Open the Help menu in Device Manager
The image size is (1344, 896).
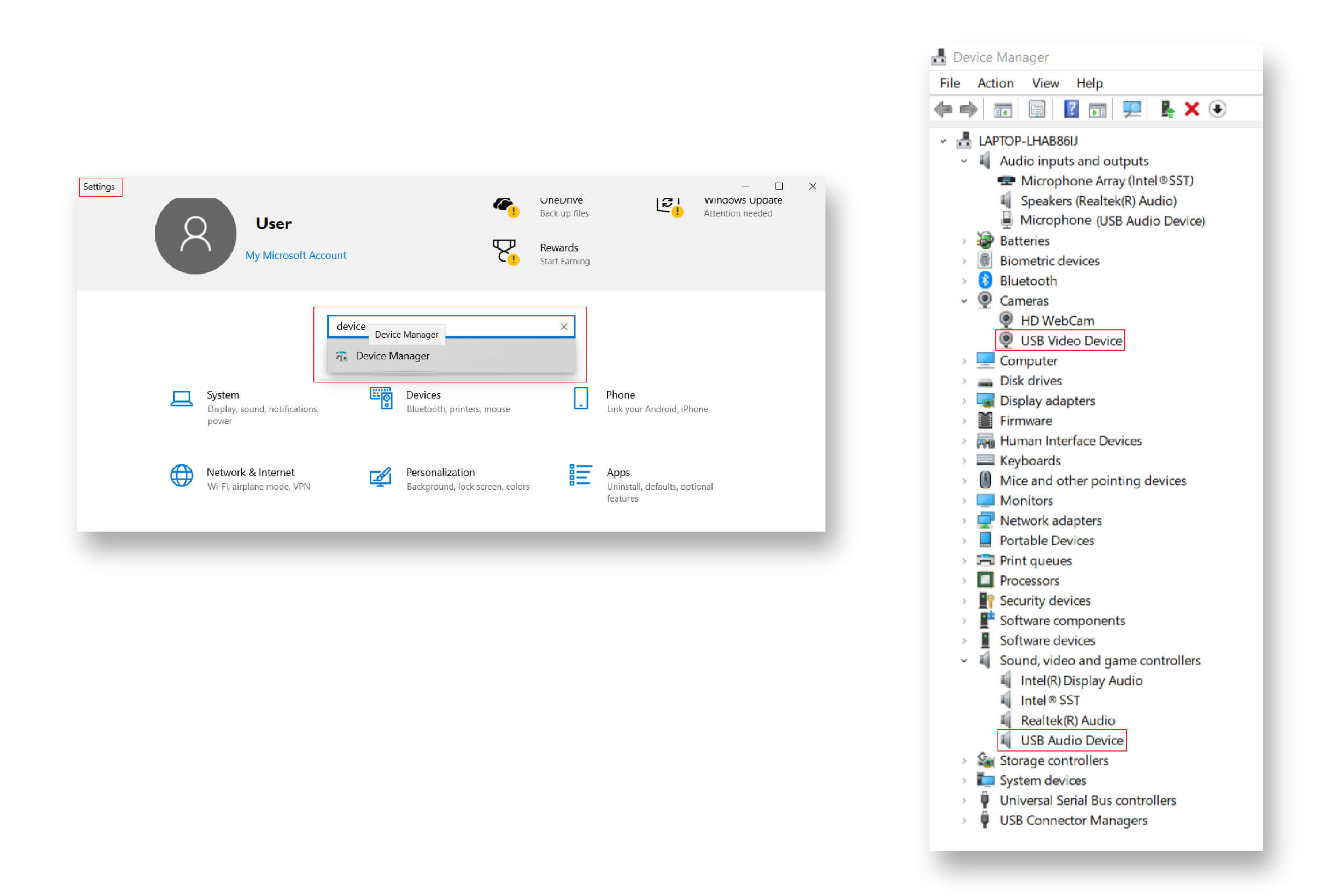coord(1090,83)
